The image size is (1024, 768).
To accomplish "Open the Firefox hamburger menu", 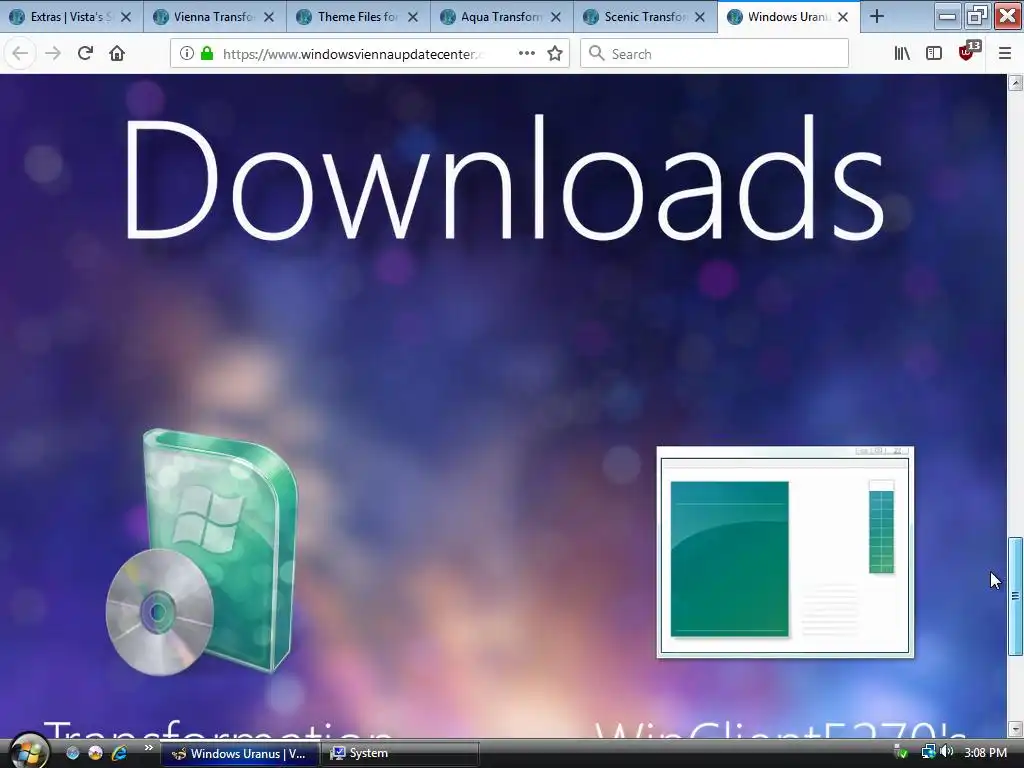I will (1004, 54).
